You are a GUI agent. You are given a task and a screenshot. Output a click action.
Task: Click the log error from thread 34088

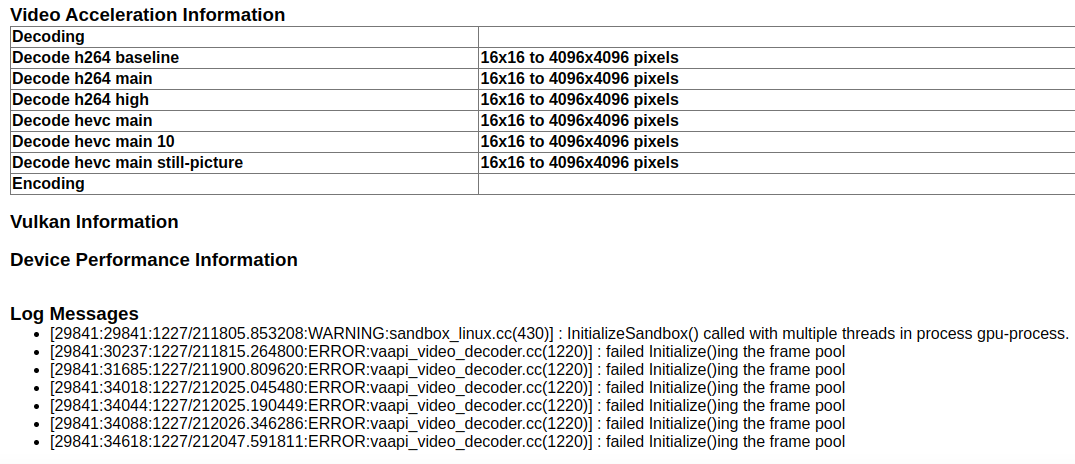(447, 424)
